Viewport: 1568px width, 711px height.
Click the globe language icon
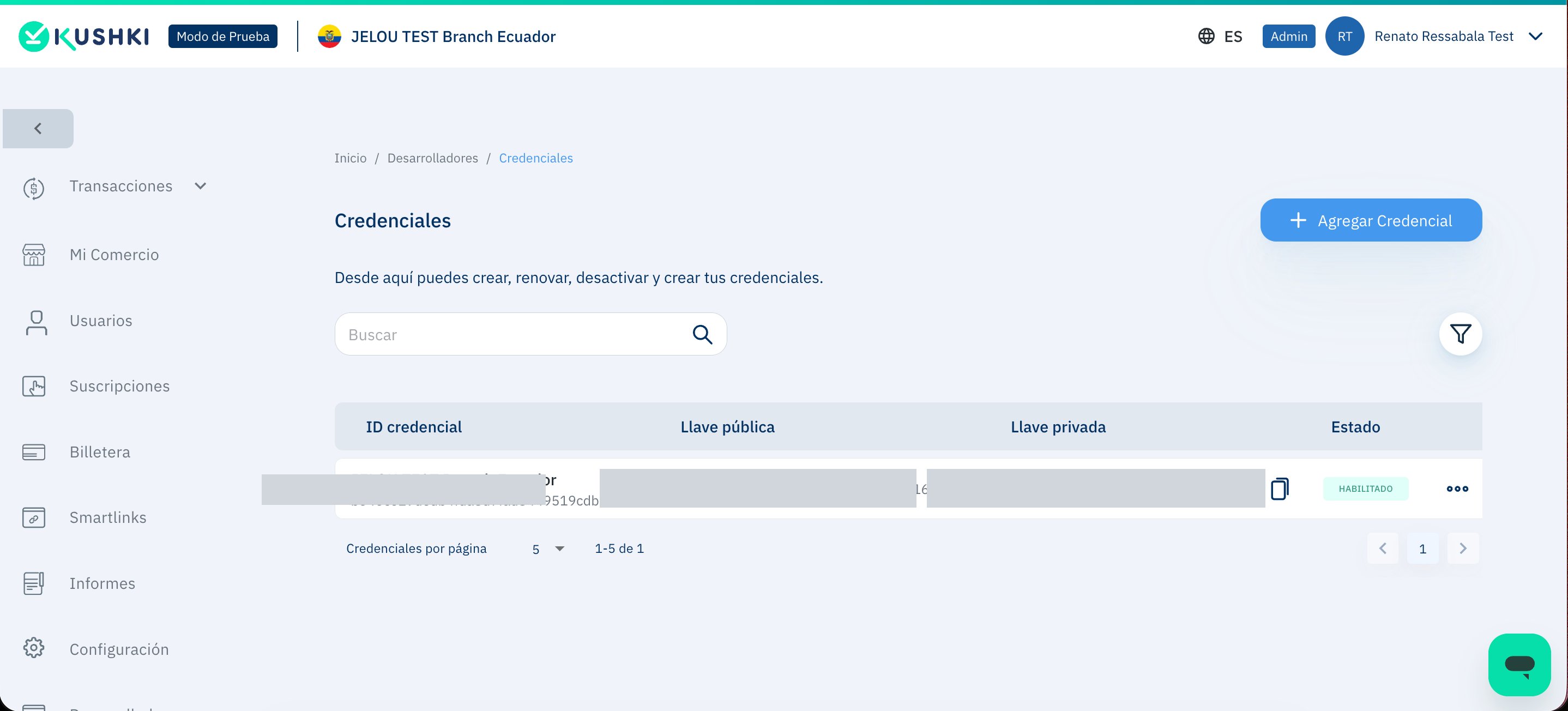1206,37
